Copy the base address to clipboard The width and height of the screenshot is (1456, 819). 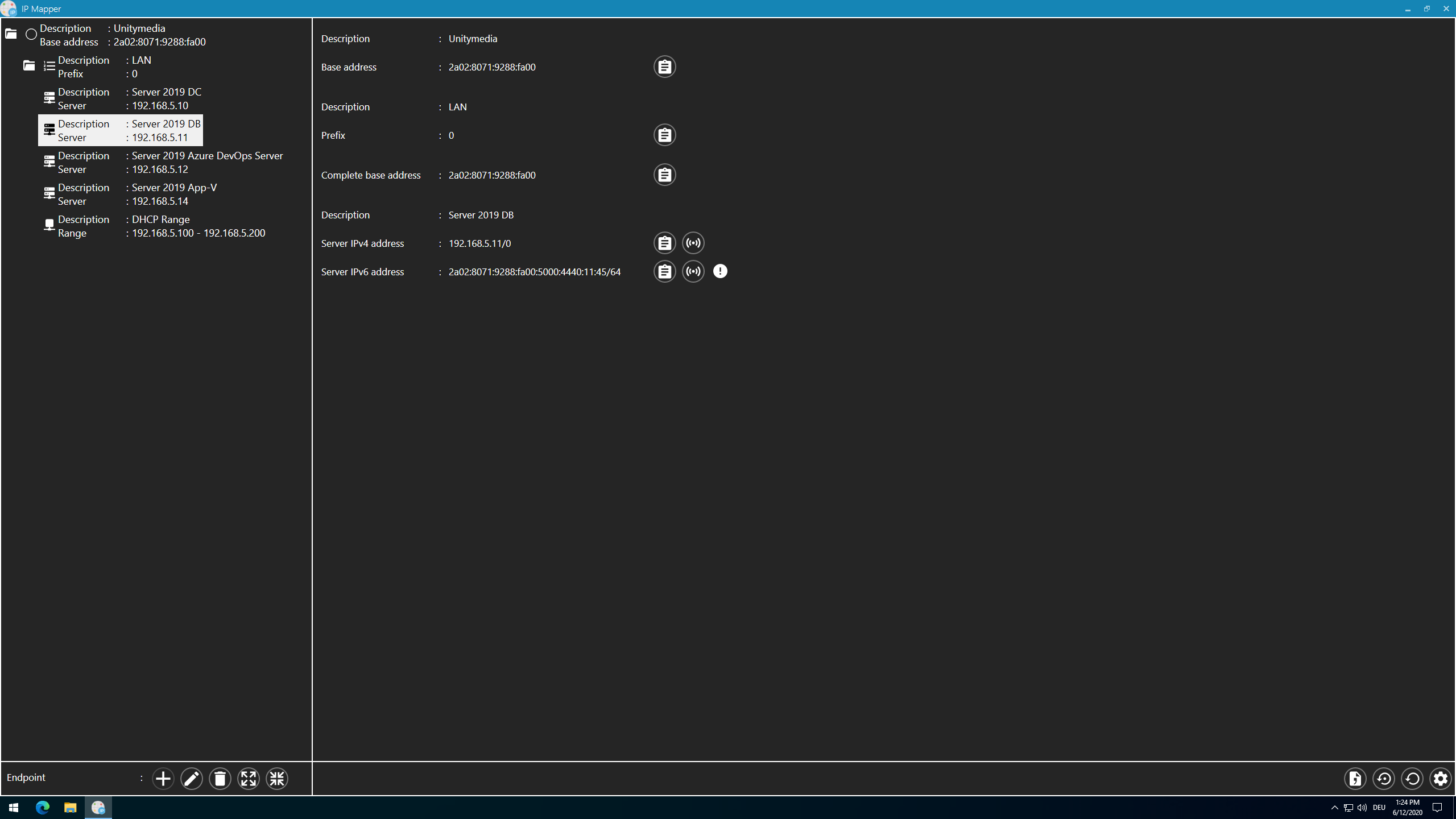[x=664, y=67]
